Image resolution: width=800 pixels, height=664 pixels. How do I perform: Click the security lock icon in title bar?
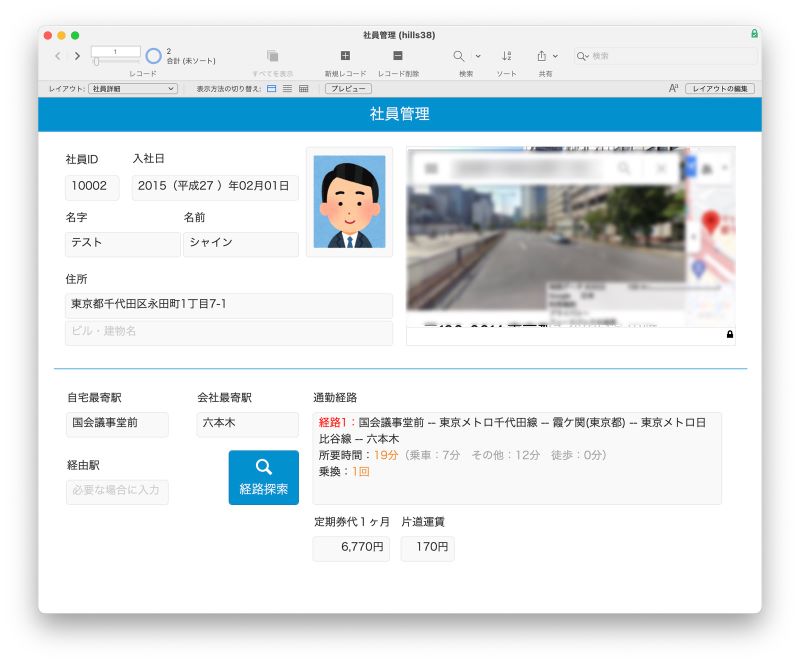click(754, 34)
